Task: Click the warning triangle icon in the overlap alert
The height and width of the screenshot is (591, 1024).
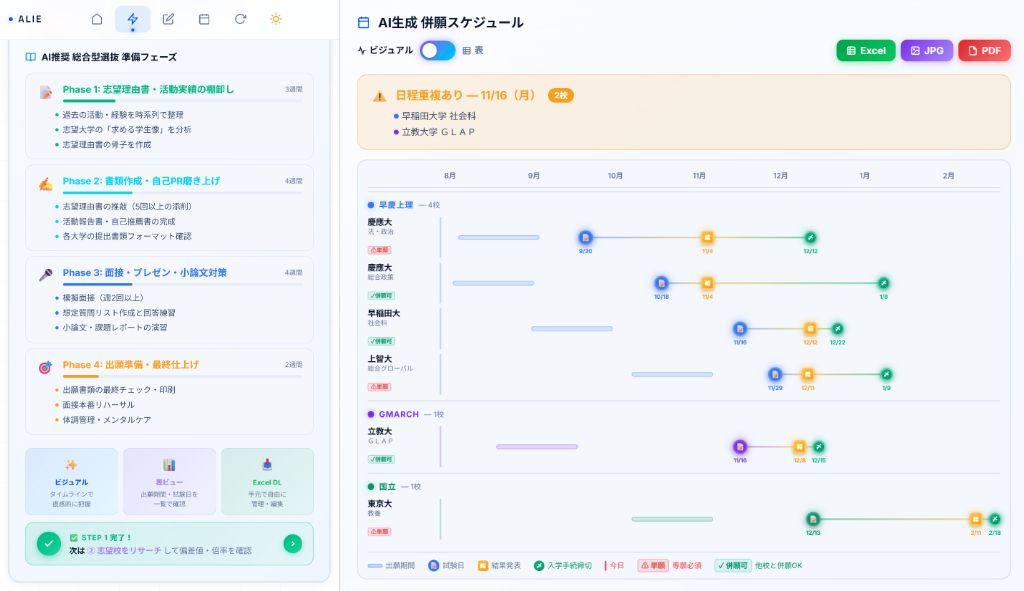Action: pos(379,96)
